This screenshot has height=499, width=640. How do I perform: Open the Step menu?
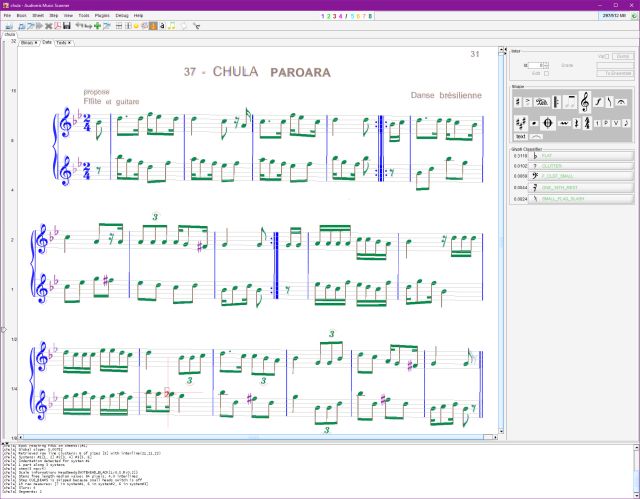click(54, 16)
